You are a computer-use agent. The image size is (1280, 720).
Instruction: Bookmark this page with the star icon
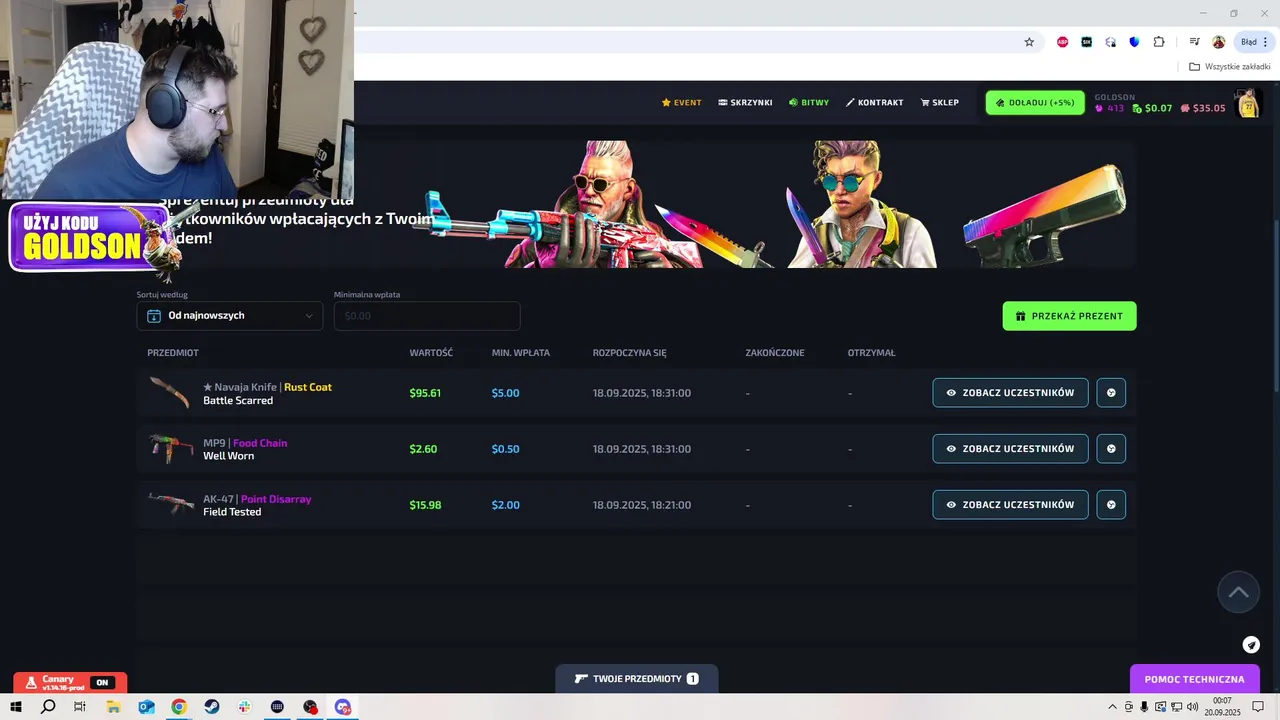tap(1029, 42)
